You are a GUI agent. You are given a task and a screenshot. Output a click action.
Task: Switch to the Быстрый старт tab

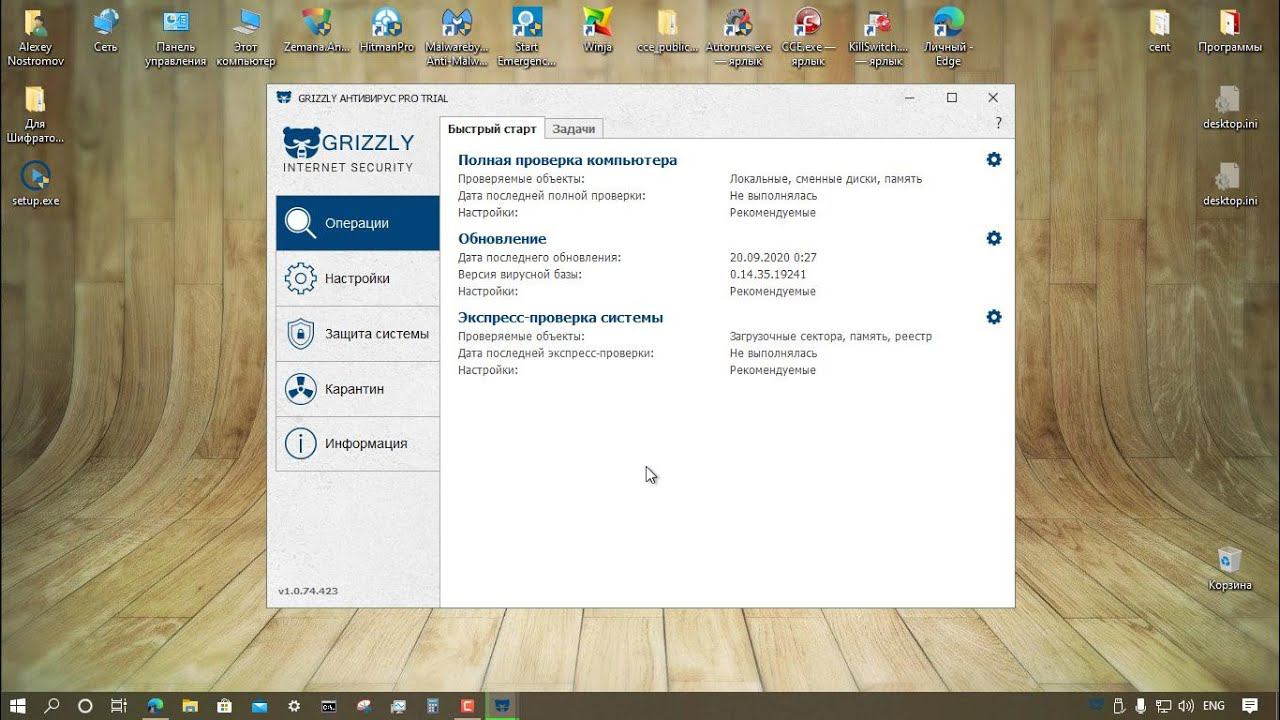(x=492, y=129)
